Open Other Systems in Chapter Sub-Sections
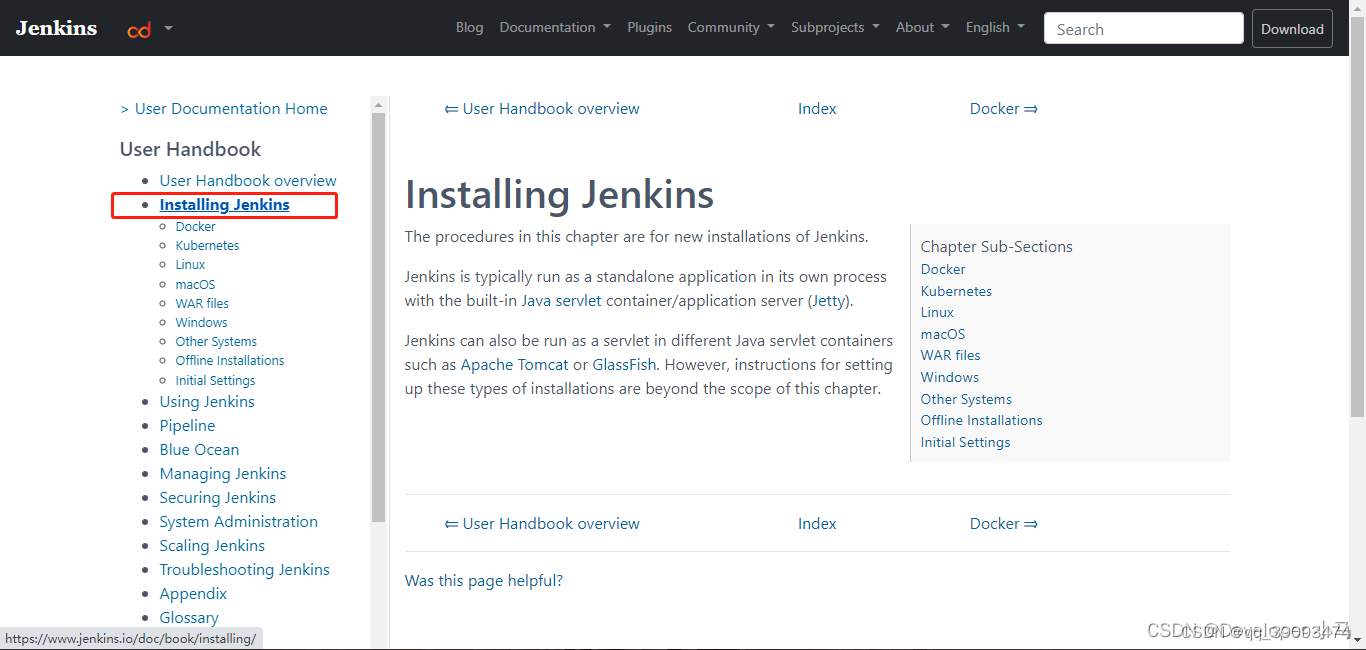 (x=966, y=399)
